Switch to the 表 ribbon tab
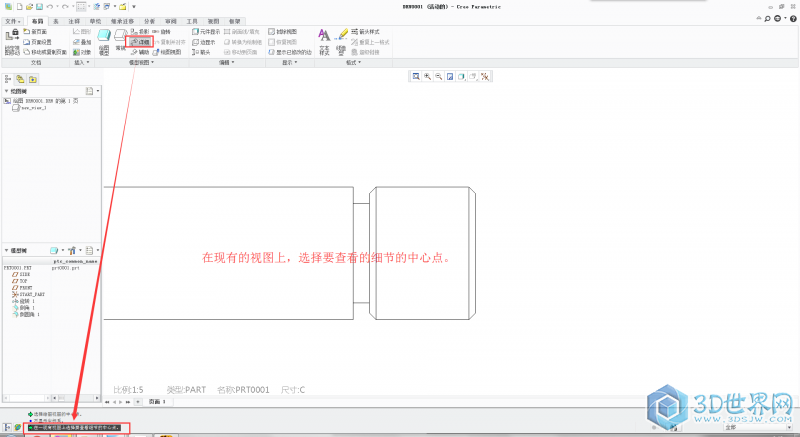Image resolution: width=800 pixels, height=437 pixels. (x=56, y=21)
